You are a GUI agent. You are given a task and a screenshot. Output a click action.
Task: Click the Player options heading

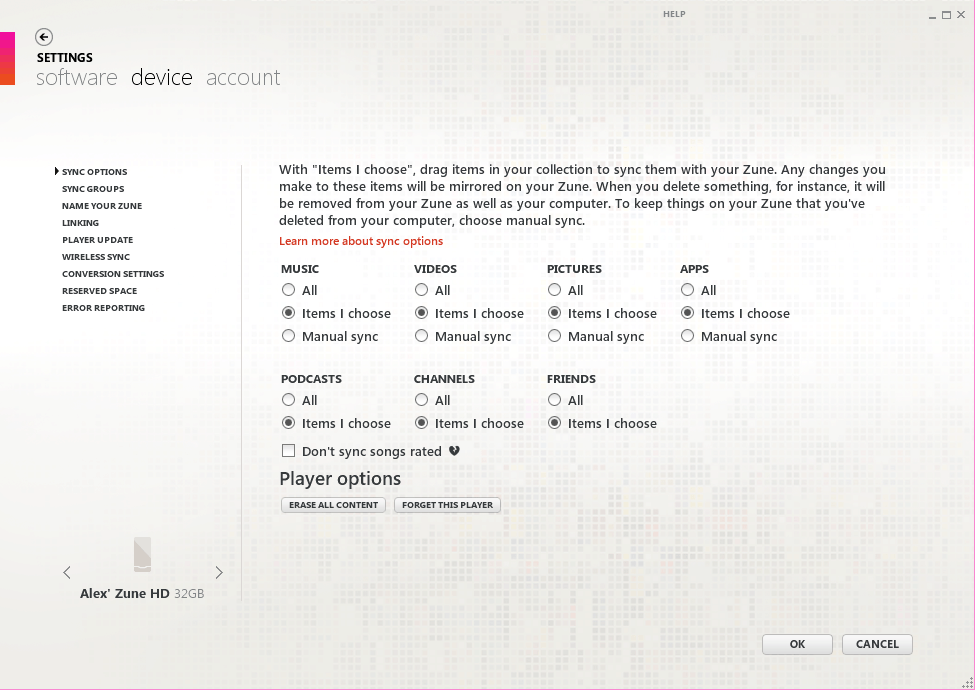tap(340, 479)
